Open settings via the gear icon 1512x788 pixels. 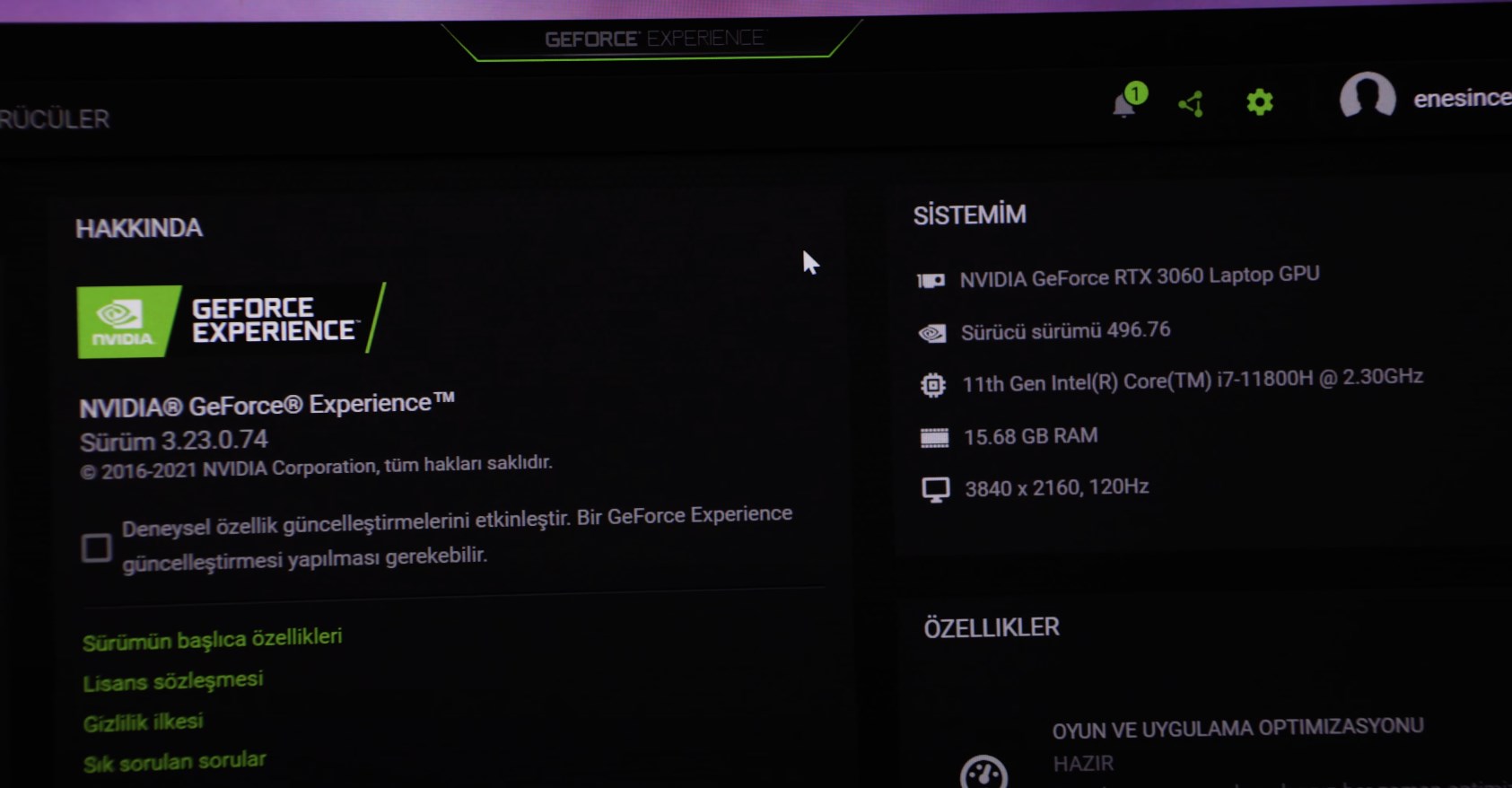click(x=1260, y=102)
